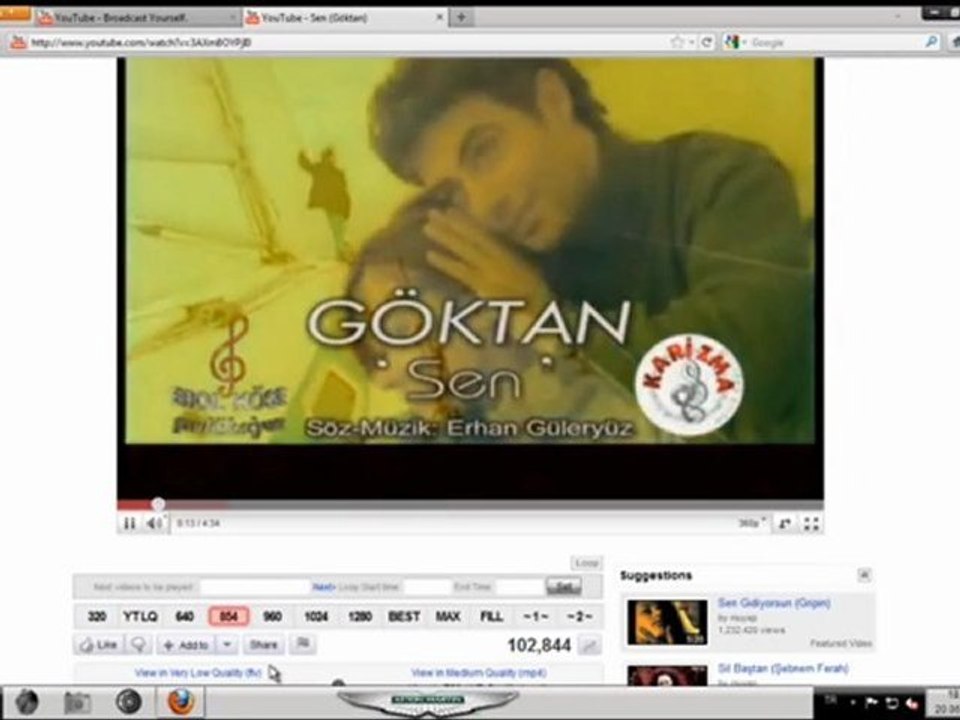Open the round disc icon in the taskbar

(x=129, y=702)
